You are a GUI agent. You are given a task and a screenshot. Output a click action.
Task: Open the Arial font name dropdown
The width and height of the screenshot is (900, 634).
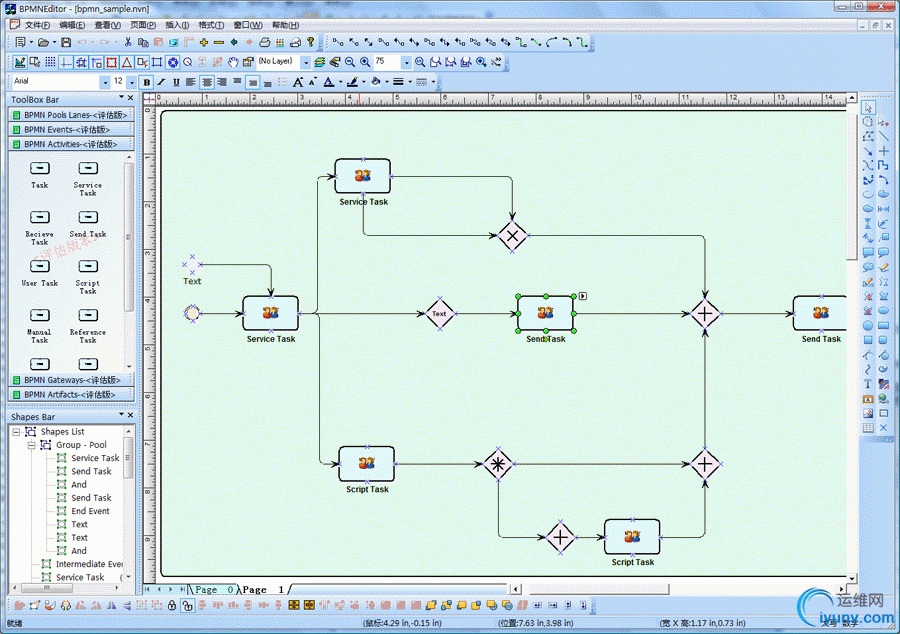pyautogui.click(x=105, y=82)
